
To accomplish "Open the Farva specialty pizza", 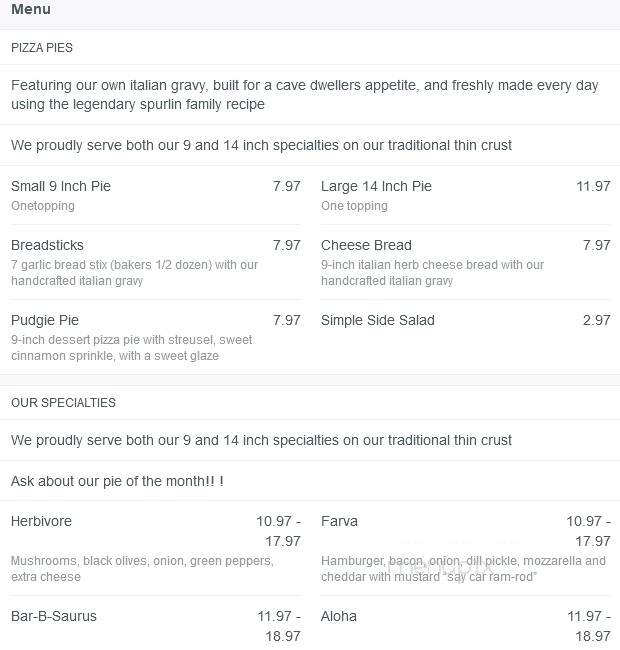I will click(x=339, y=521).
